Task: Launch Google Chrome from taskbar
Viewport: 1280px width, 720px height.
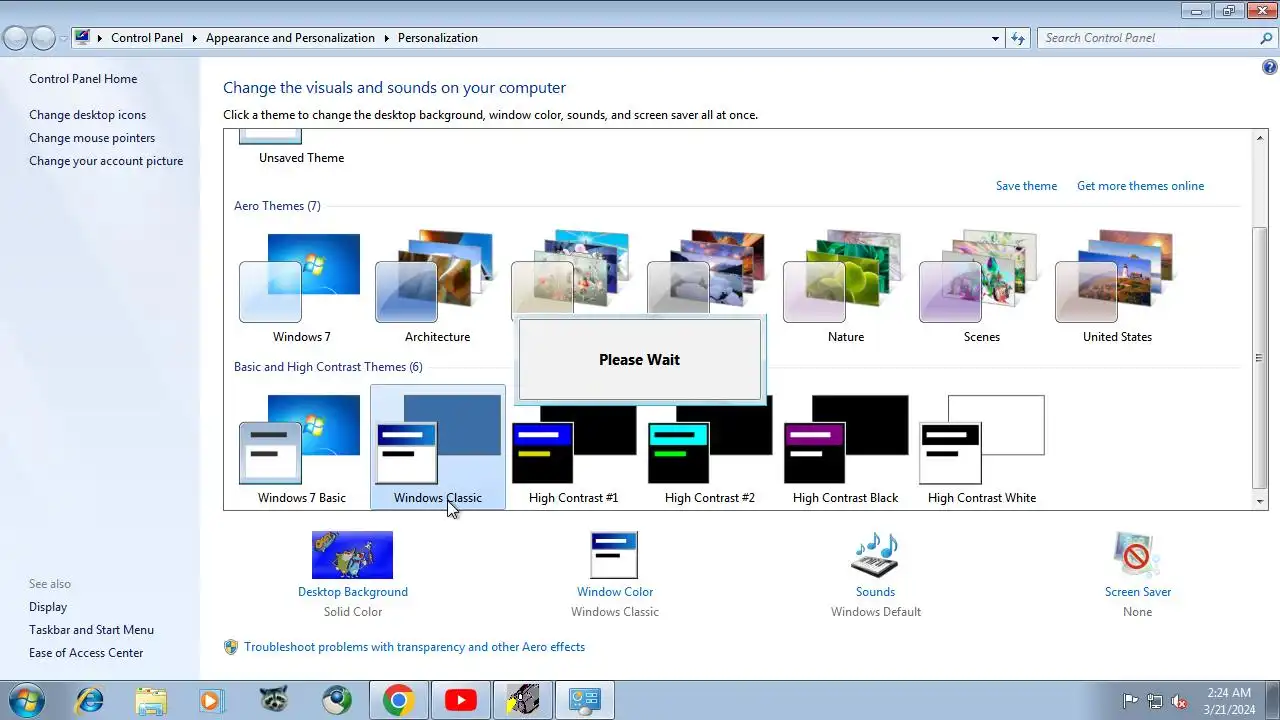Action: tap(398, 700)
